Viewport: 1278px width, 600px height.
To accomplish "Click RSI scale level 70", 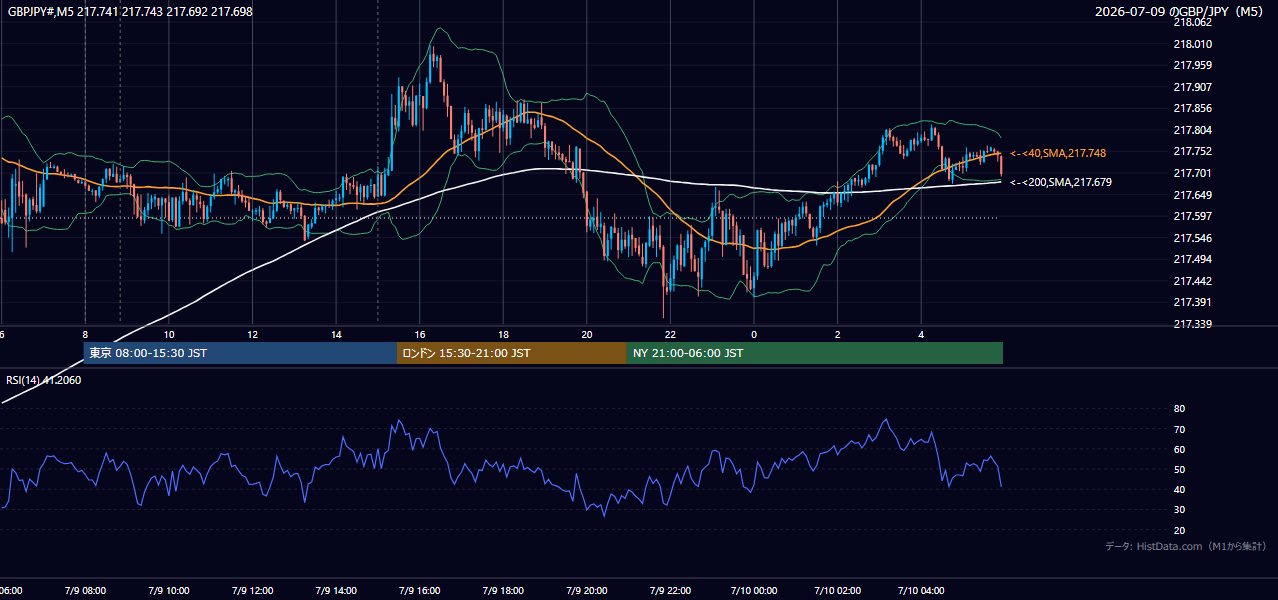I will 1179,429.
